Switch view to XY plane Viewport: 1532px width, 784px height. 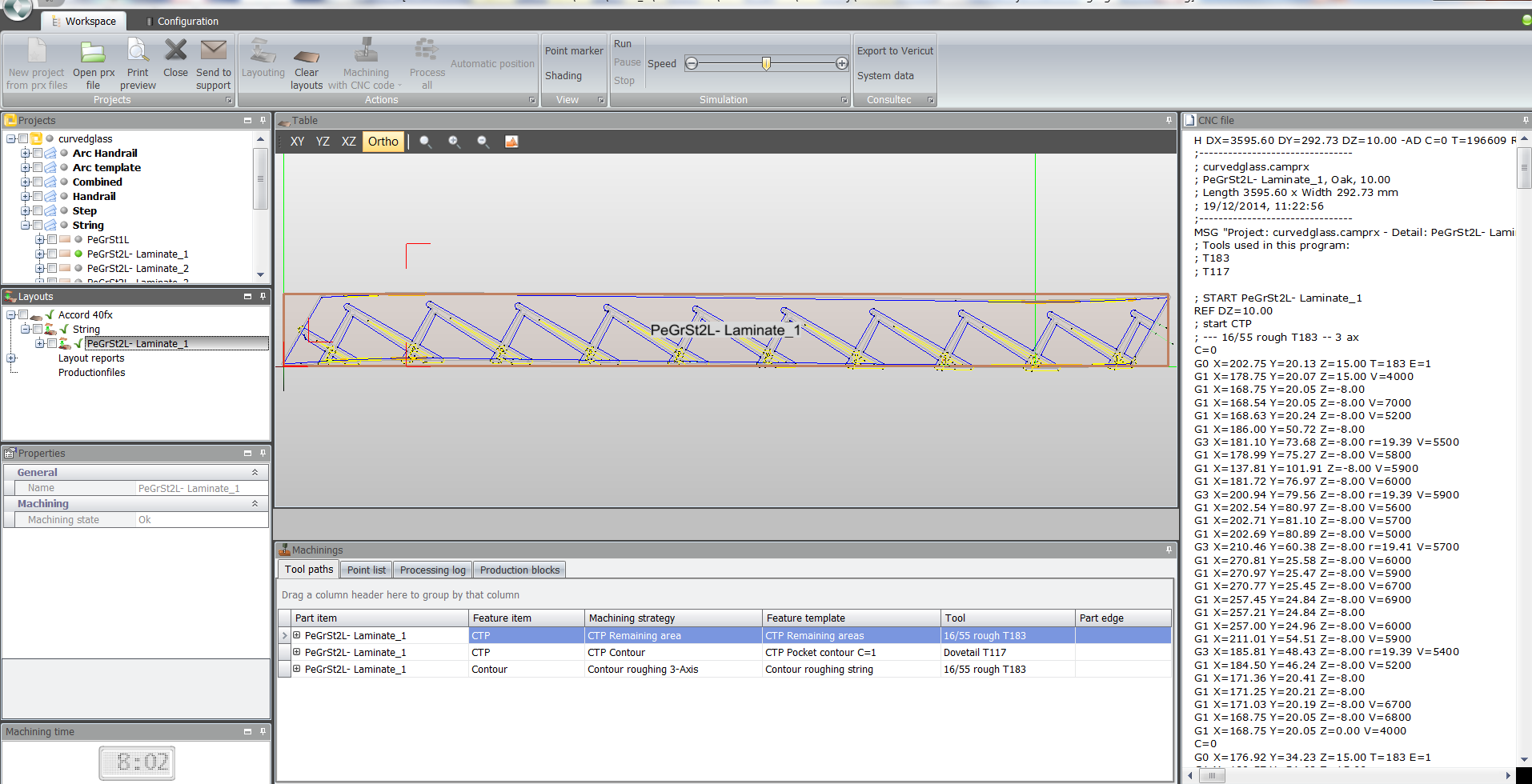coord(297,142)
